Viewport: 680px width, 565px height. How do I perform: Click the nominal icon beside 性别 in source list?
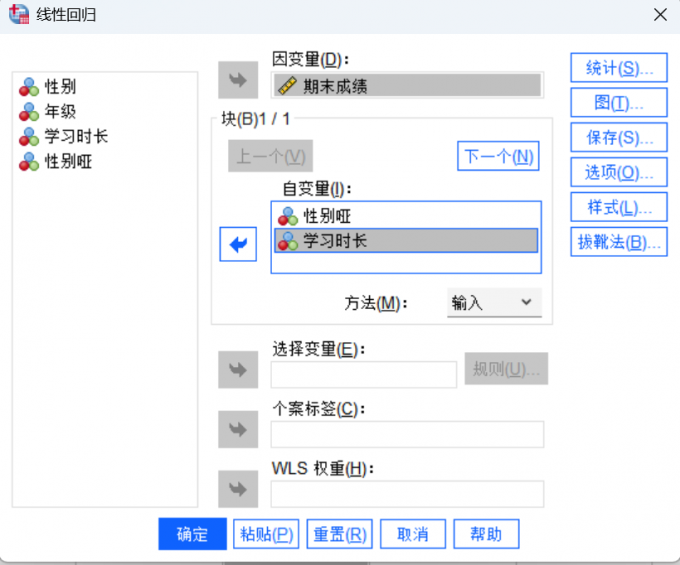pyautogui.click(x=29, y=87)
